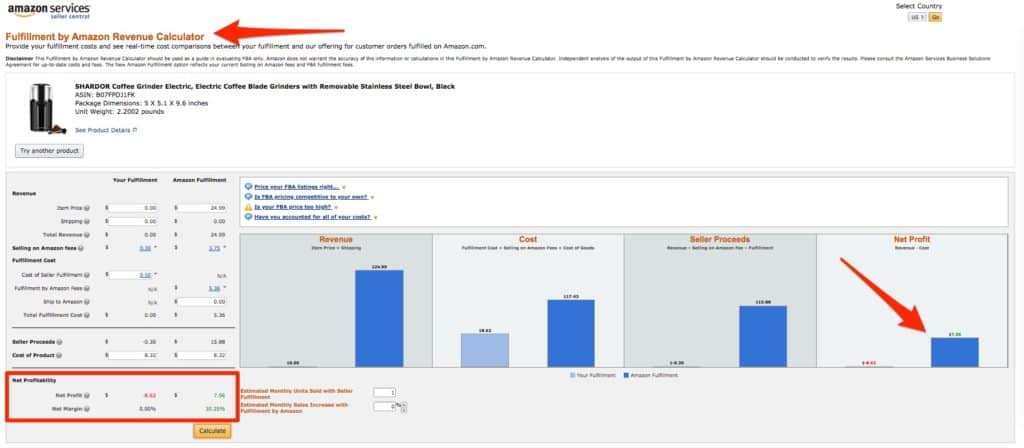Click the Your Fulfillment Shipping input field
Viewport: 1024px width, 448px height.
point(133,221)
